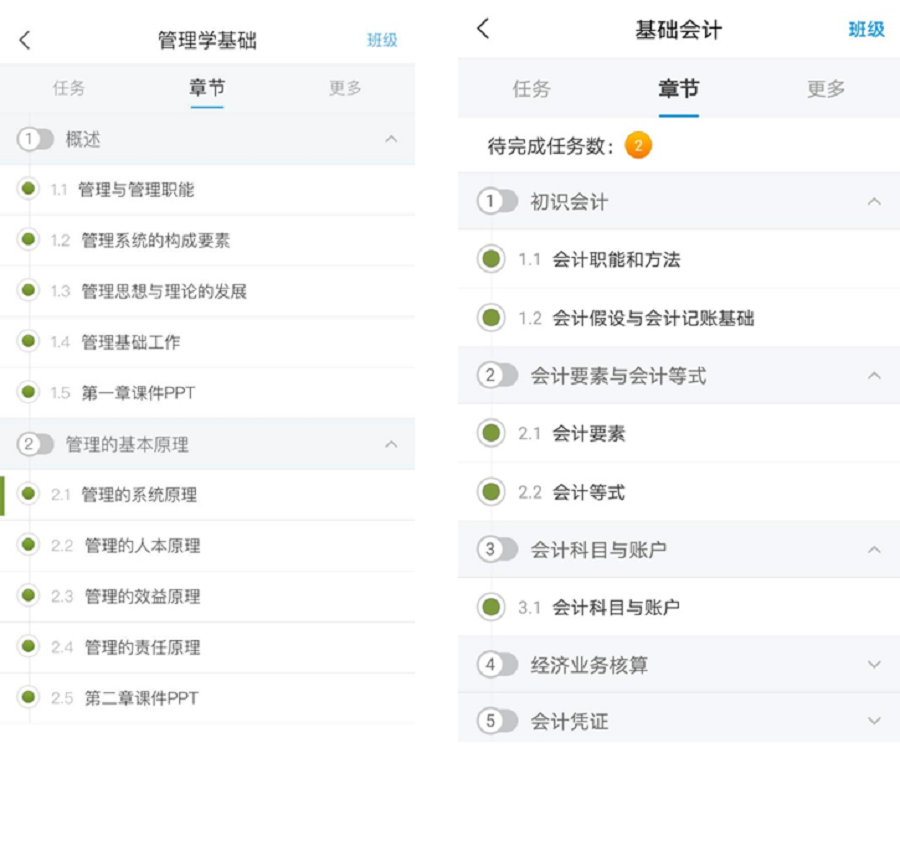900x841 pixels.
Task: Tap back arrow on 基础会计 page
Action: pyautogui.click(x=483, y=29)
